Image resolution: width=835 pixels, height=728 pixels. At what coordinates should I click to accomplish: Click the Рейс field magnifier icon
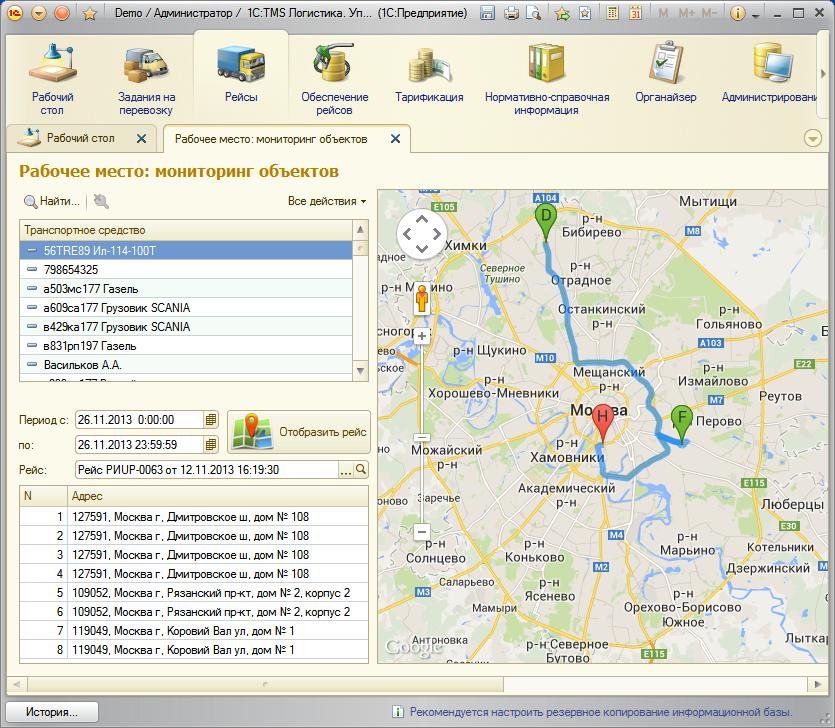[x=361, y=470]
